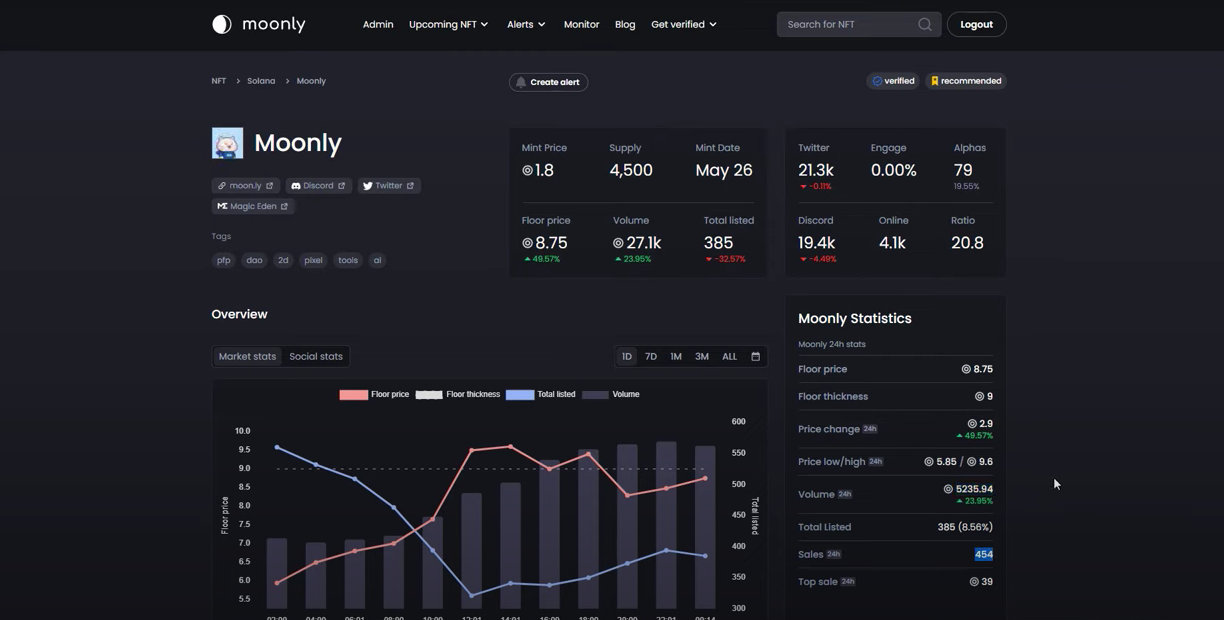Expand the Alerts dropdown menu
Image resolution: width=1224 pixels, height=620 pixels.
point(526,24)
